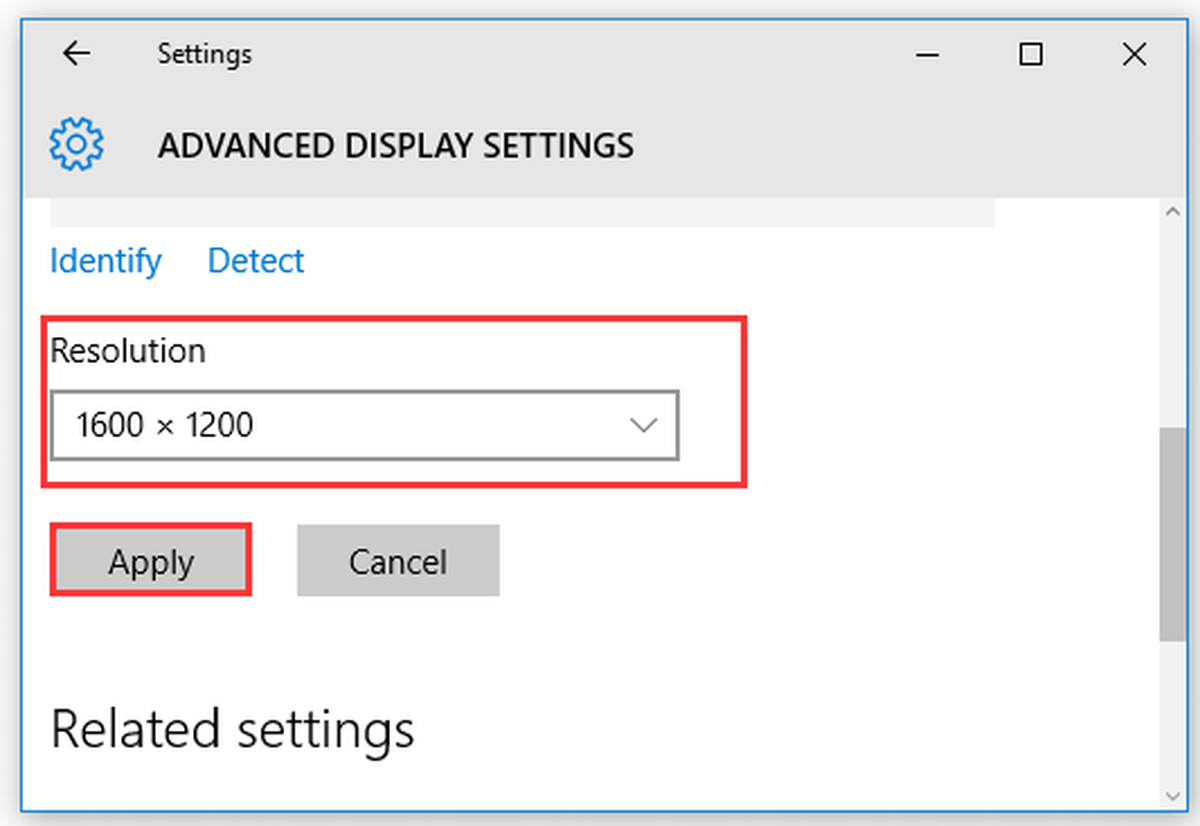Click the blue Settings gear icon
The height and width of the screenshot is (826, 1200).
pos(76,145)
